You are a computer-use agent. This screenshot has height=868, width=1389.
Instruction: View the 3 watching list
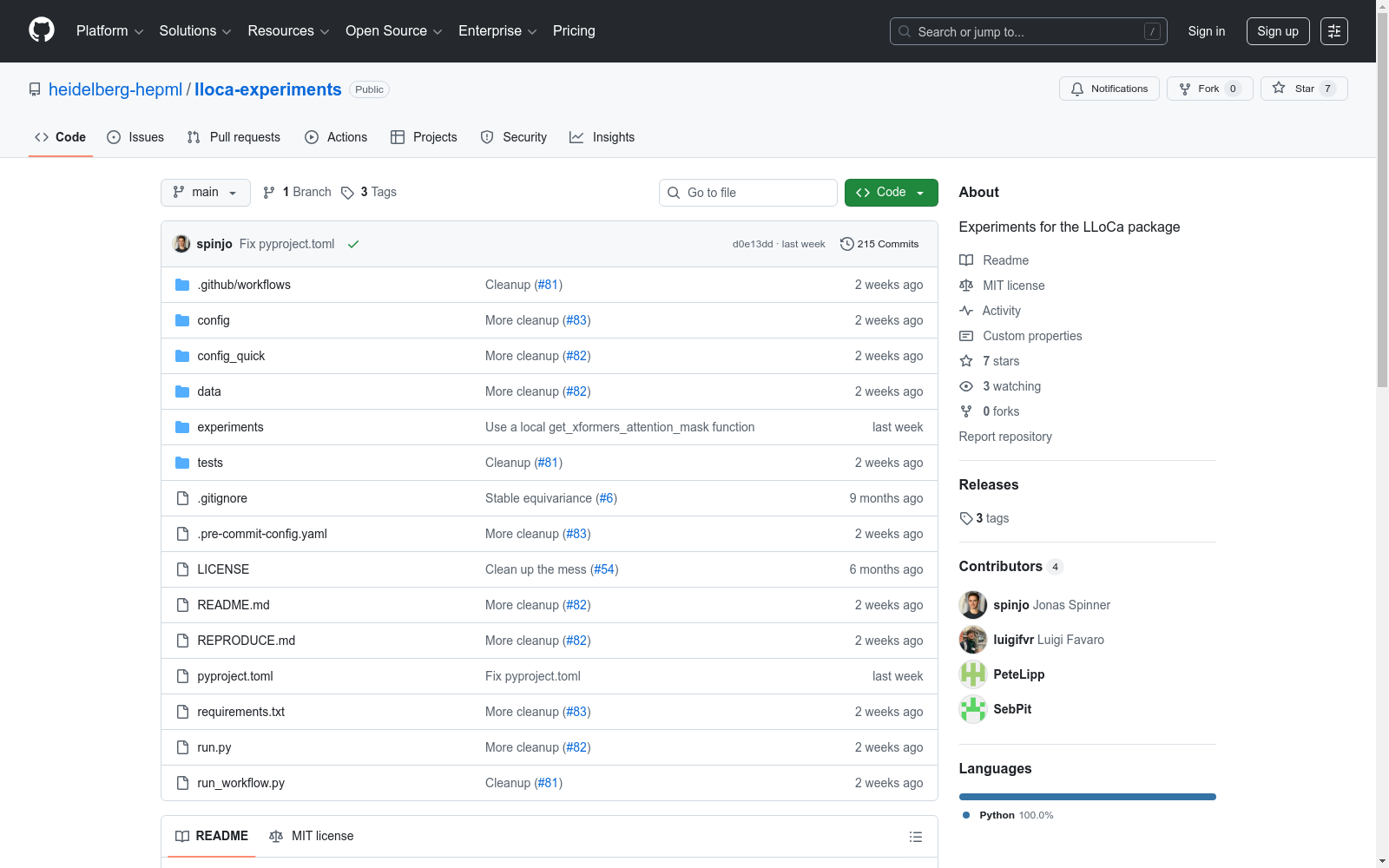click(x=1000, y=386)
